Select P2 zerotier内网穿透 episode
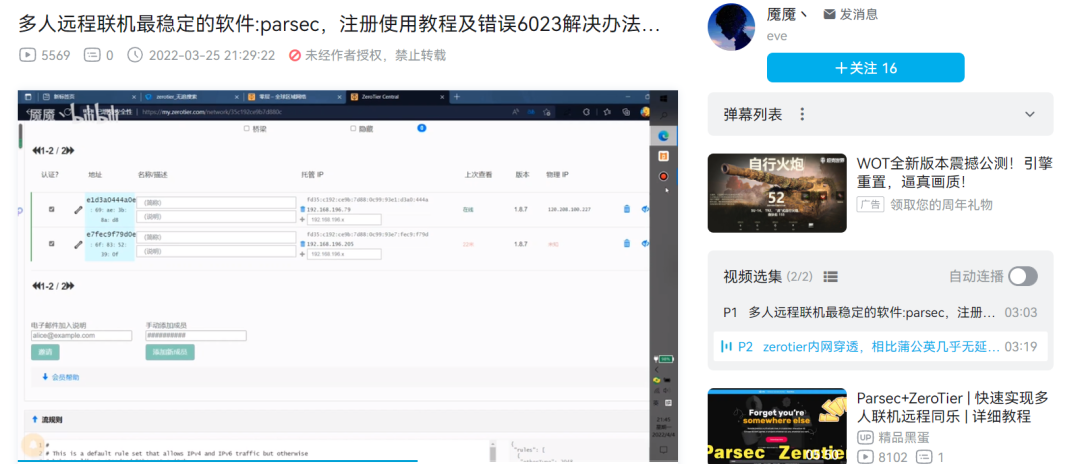The width and height of the screenshot is (1080, 464). [880, 346]
